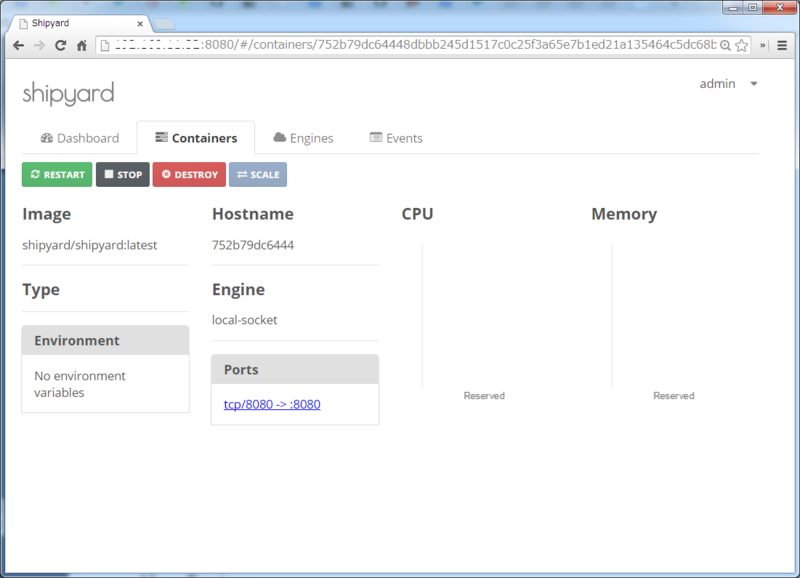This screenshot has height=578, width=800.
Task: Expand the overflow chevron beside the star
Action: (x=760, y=45)
